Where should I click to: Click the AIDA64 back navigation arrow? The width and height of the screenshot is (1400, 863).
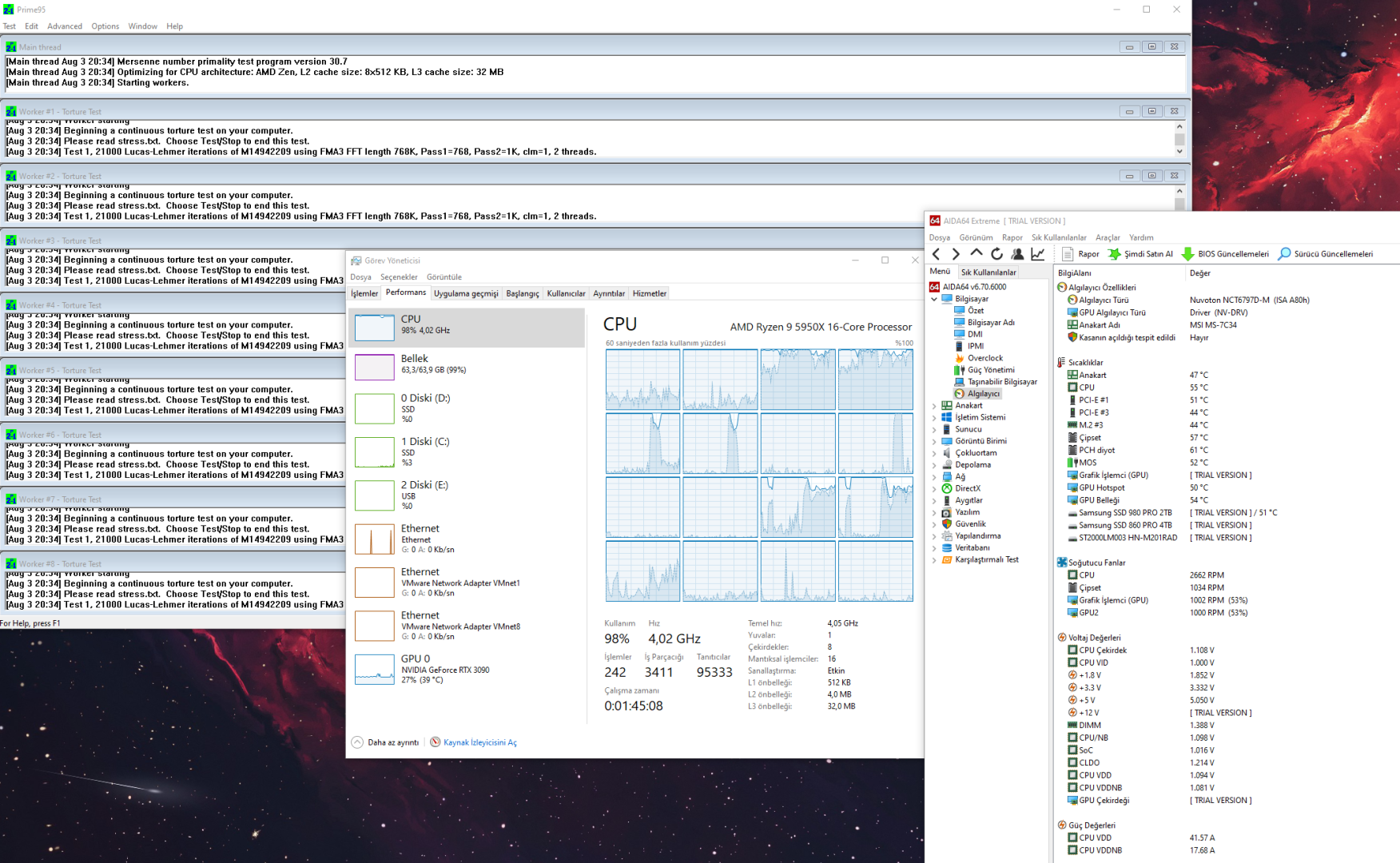[937, 254]
